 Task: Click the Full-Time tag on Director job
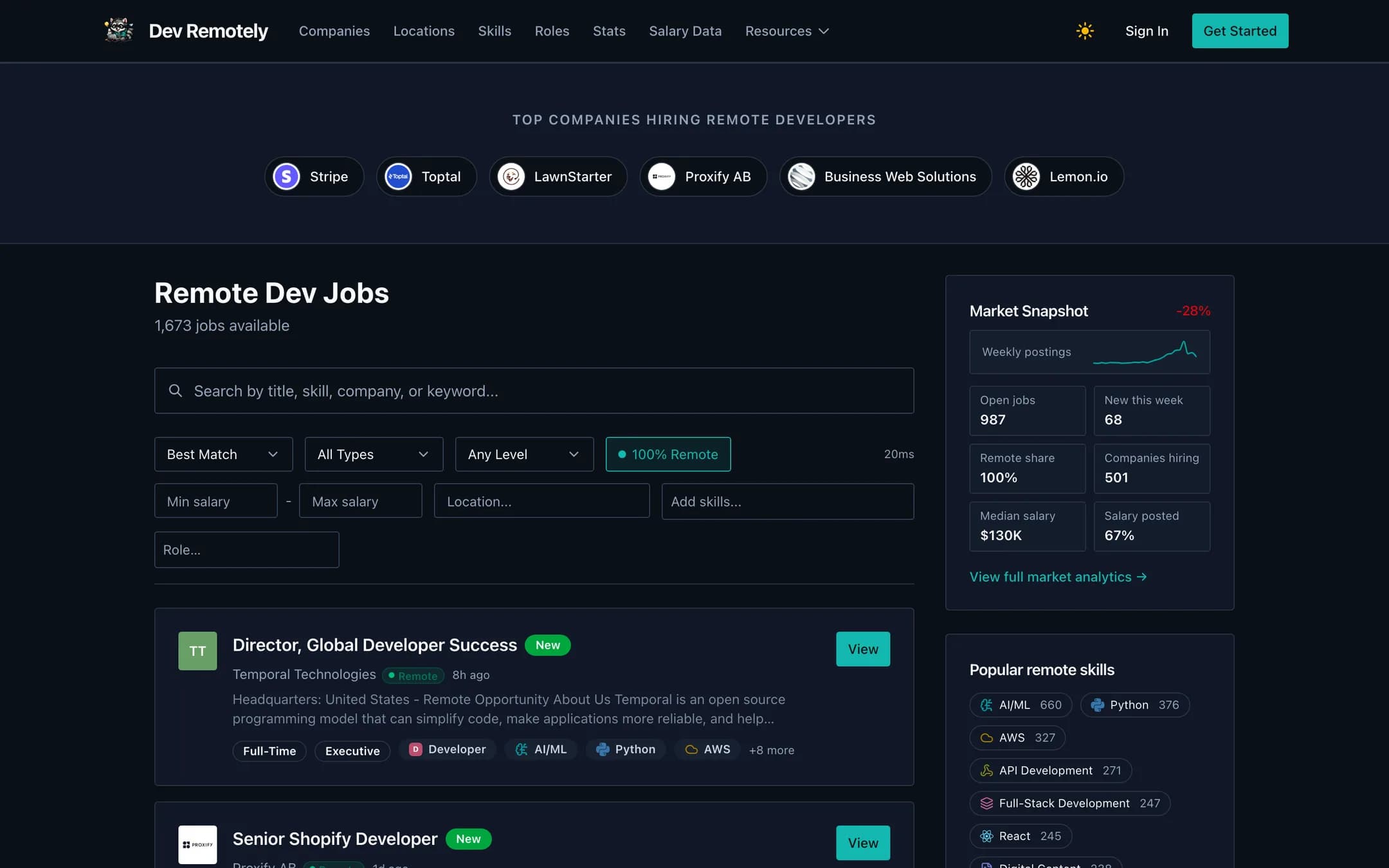pyautogui.click(x=269, y=750)
